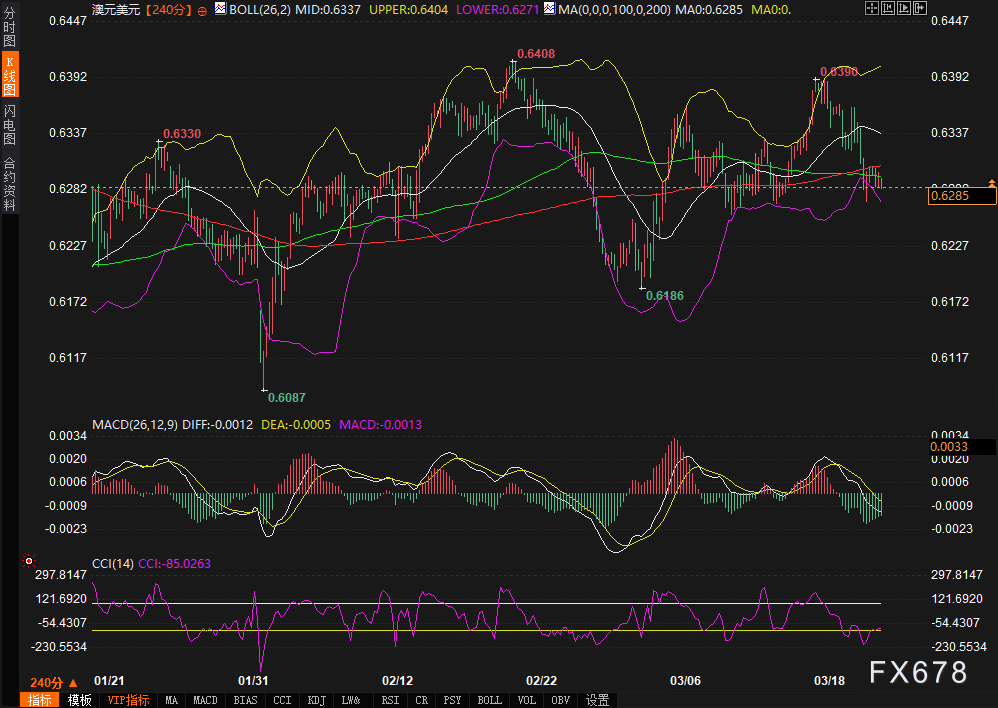Click the CCI:-85.0263 value
This screenshot has width=998, height=708.
(x=174, y=563)
